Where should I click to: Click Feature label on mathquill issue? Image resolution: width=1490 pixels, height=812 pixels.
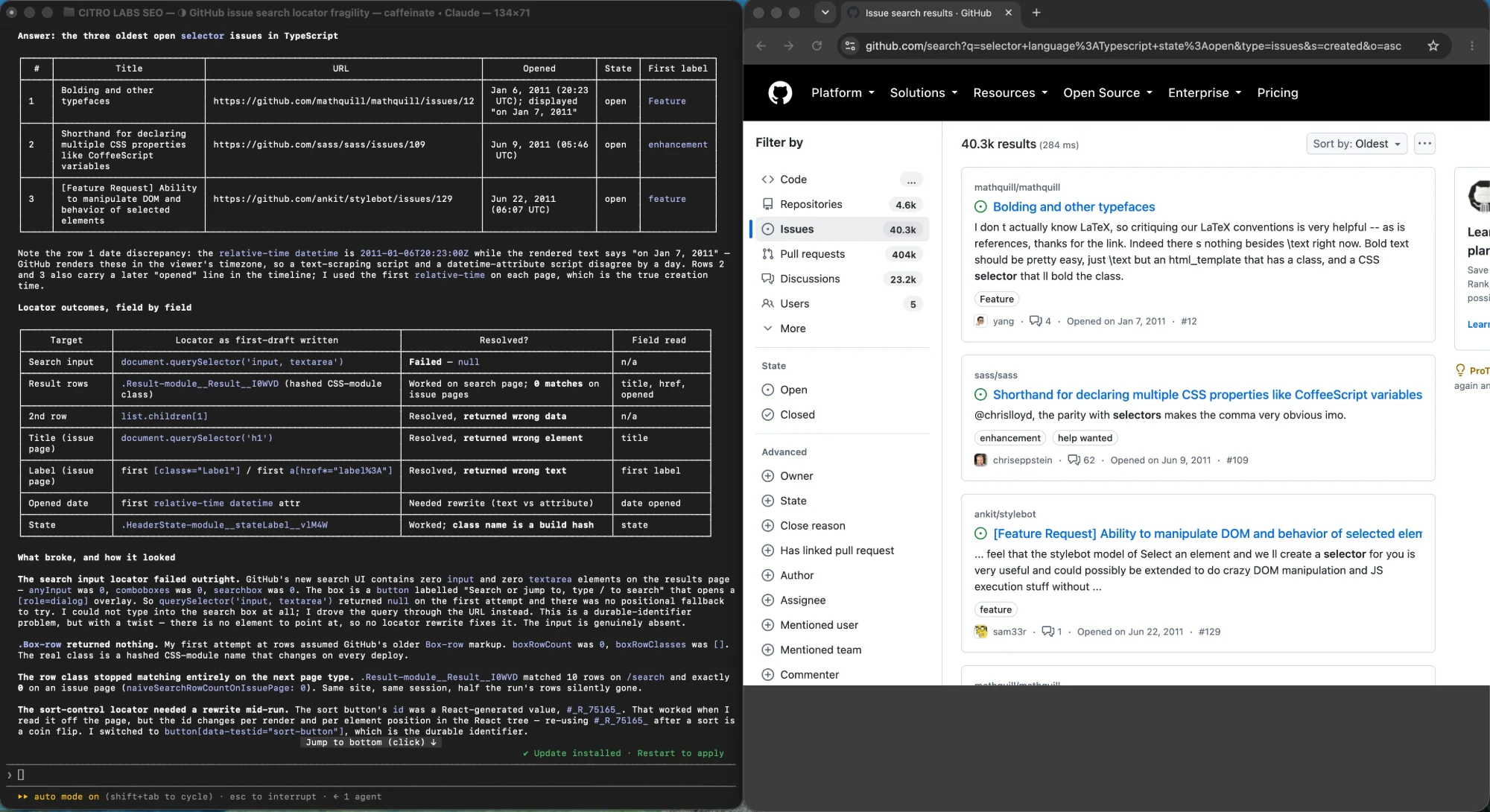[997, 299]
